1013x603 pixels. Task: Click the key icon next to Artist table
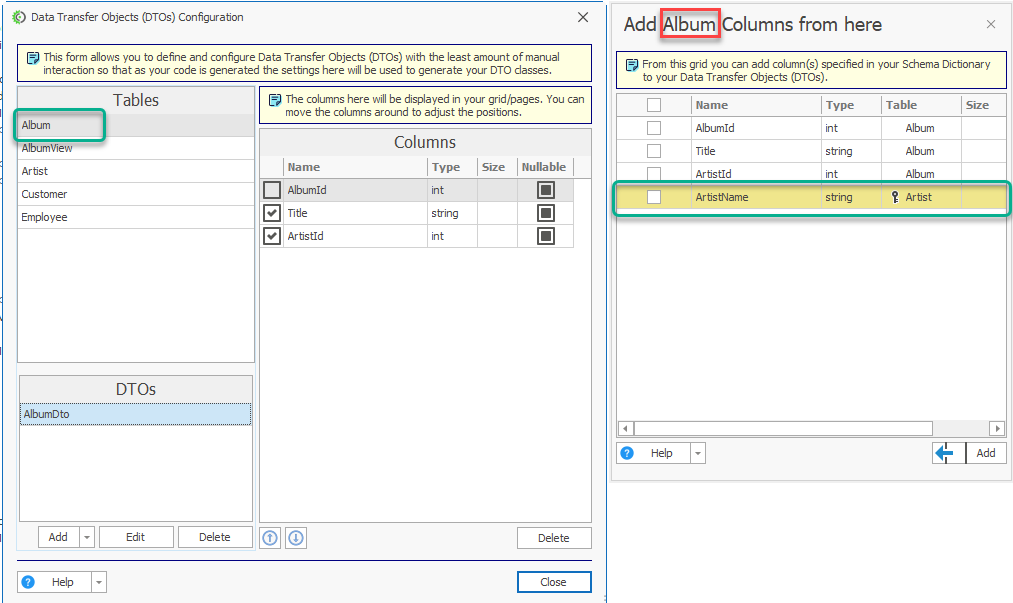click(895, 197)
